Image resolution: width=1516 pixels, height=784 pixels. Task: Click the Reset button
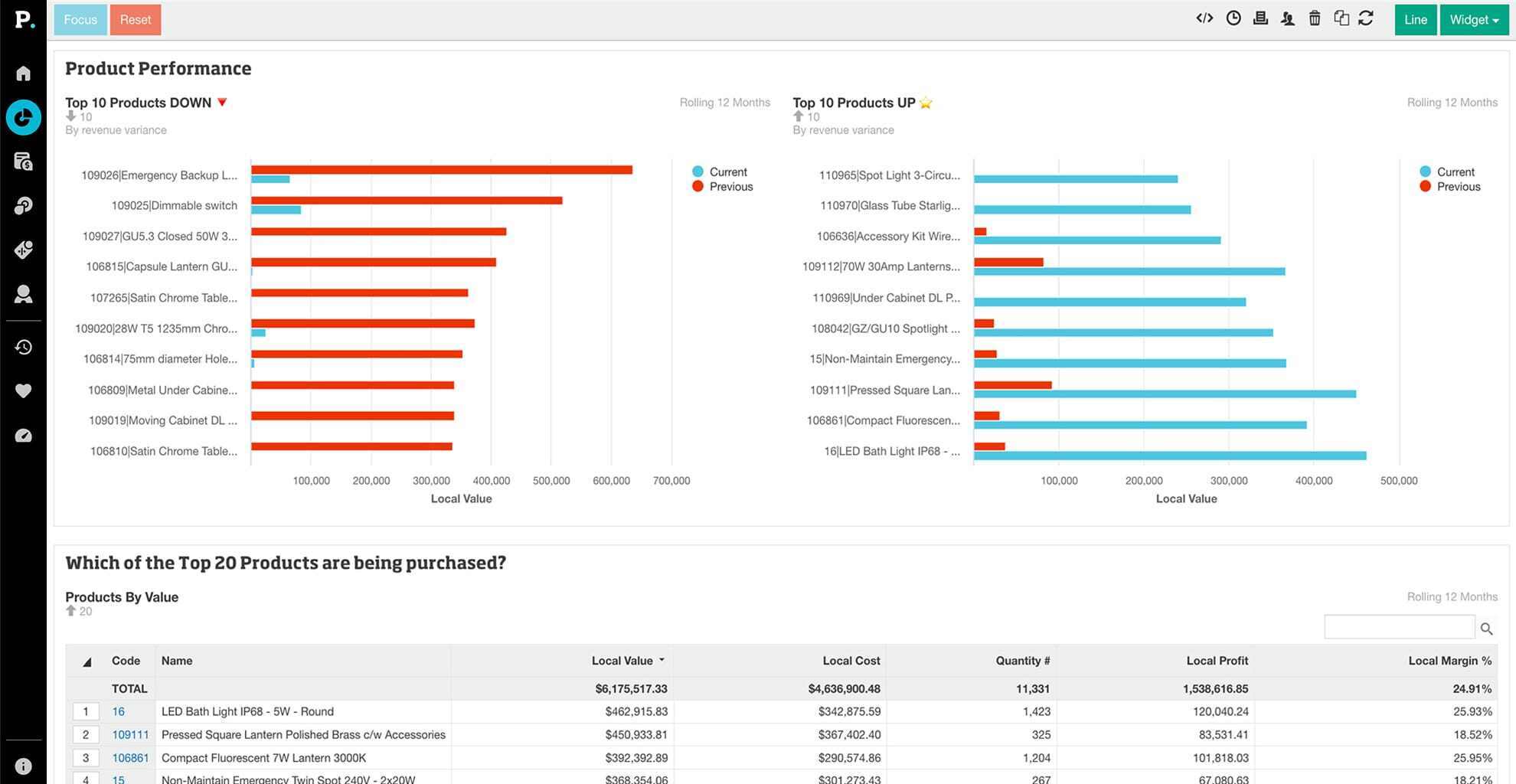pyautogui.click(x=136, y=20)
